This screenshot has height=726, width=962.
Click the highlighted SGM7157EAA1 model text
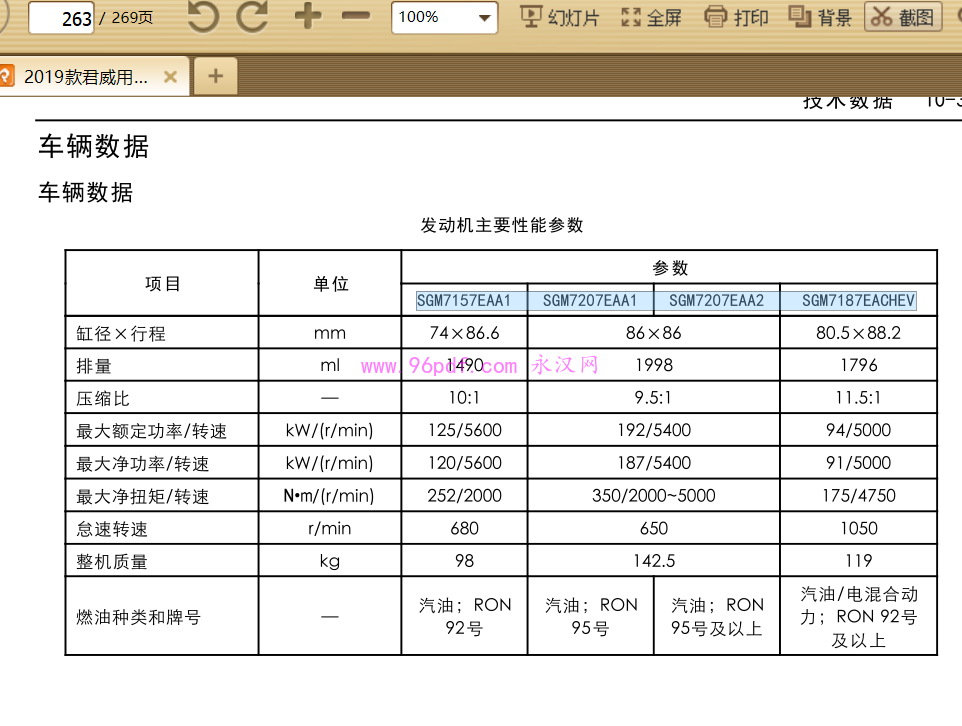[x=464, y=300]
